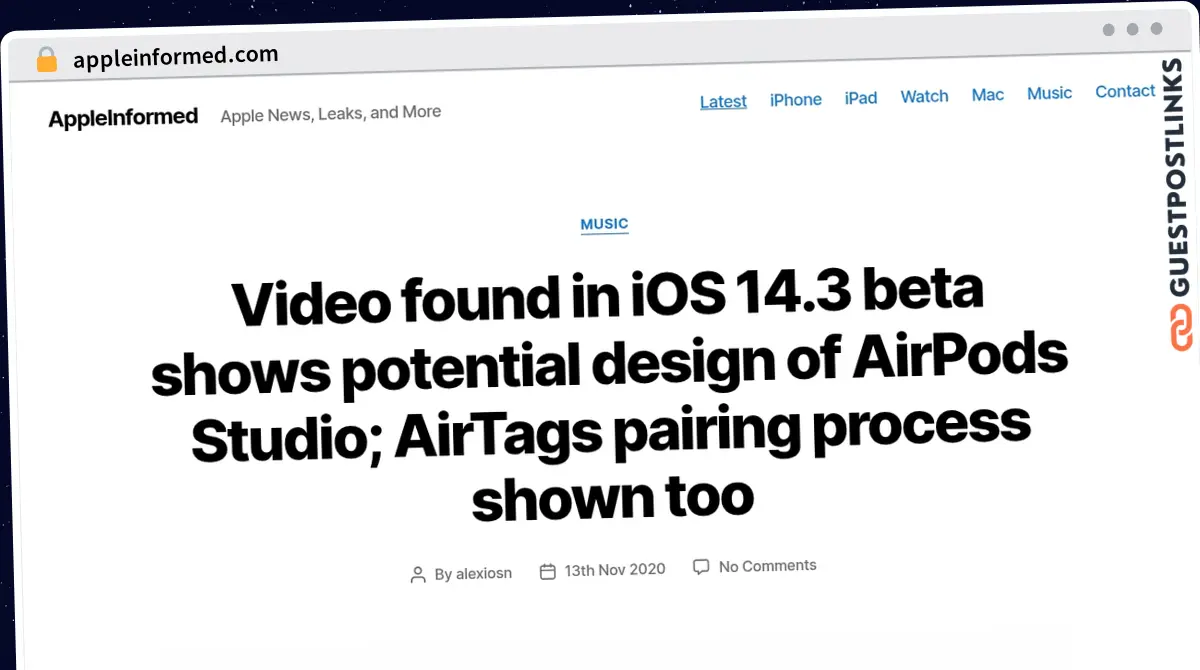
Task: Click the calendar icon next to the date
Action: (547, 570)
